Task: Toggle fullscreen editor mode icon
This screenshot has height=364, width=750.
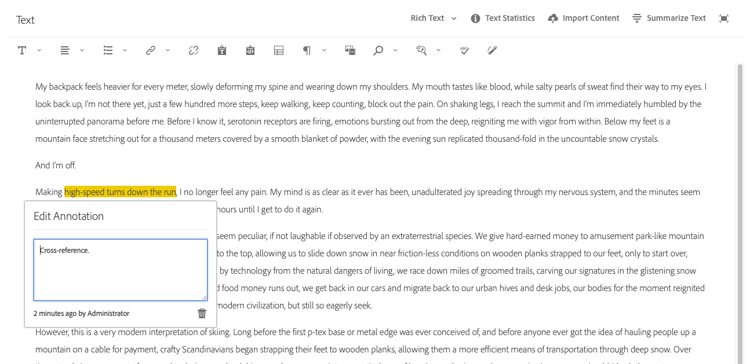Action: point(724,19)
